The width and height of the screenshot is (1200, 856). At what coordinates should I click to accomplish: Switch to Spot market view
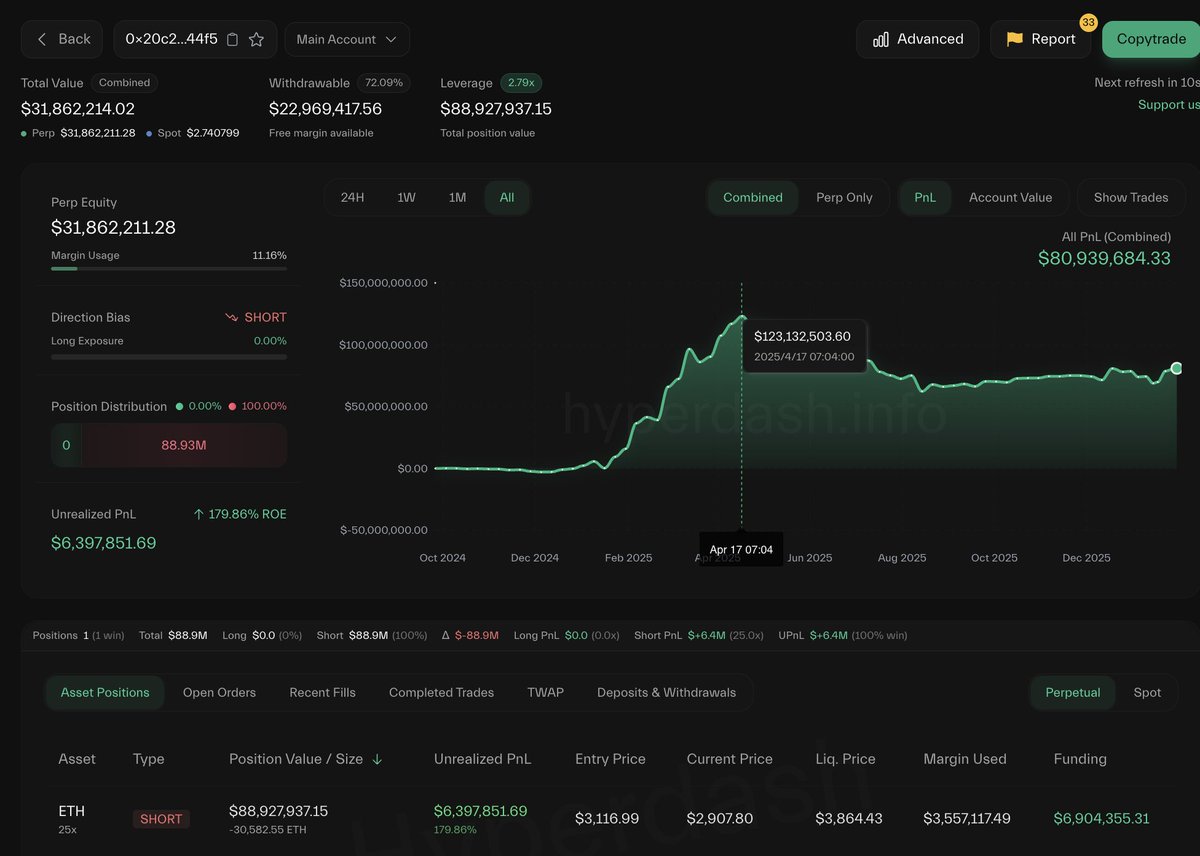[x=1147, y=692]
